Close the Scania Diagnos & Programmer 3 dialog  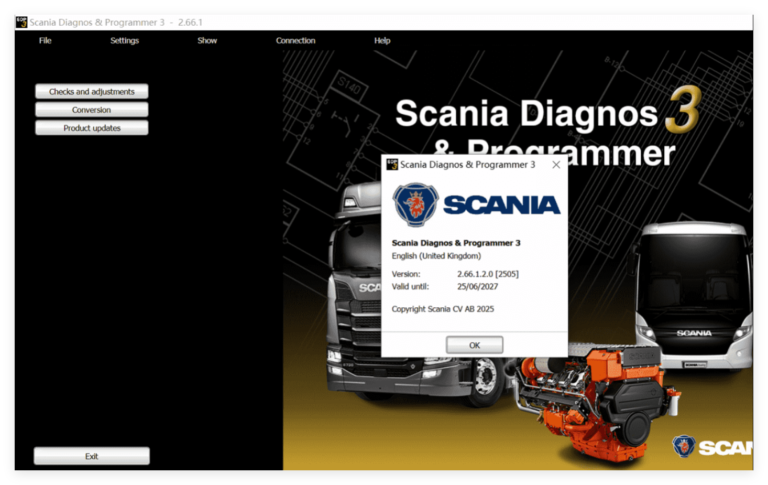(556, 165)
